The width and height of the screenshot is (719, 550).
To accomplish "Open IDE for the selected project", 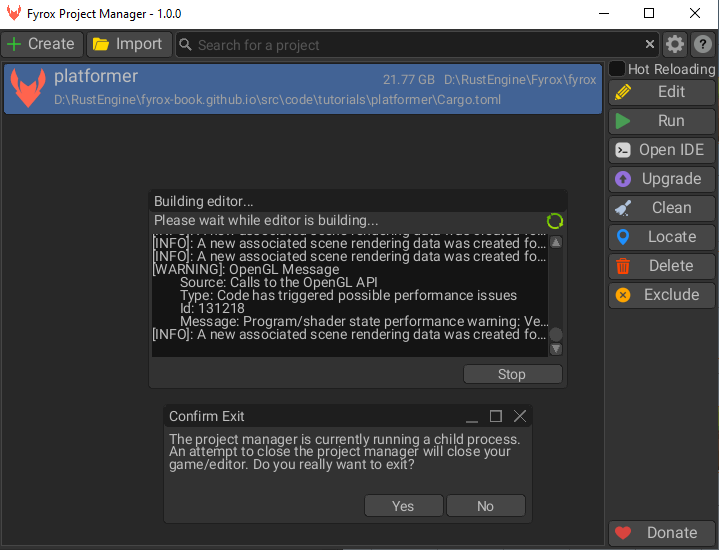I will tap(662, 150).
